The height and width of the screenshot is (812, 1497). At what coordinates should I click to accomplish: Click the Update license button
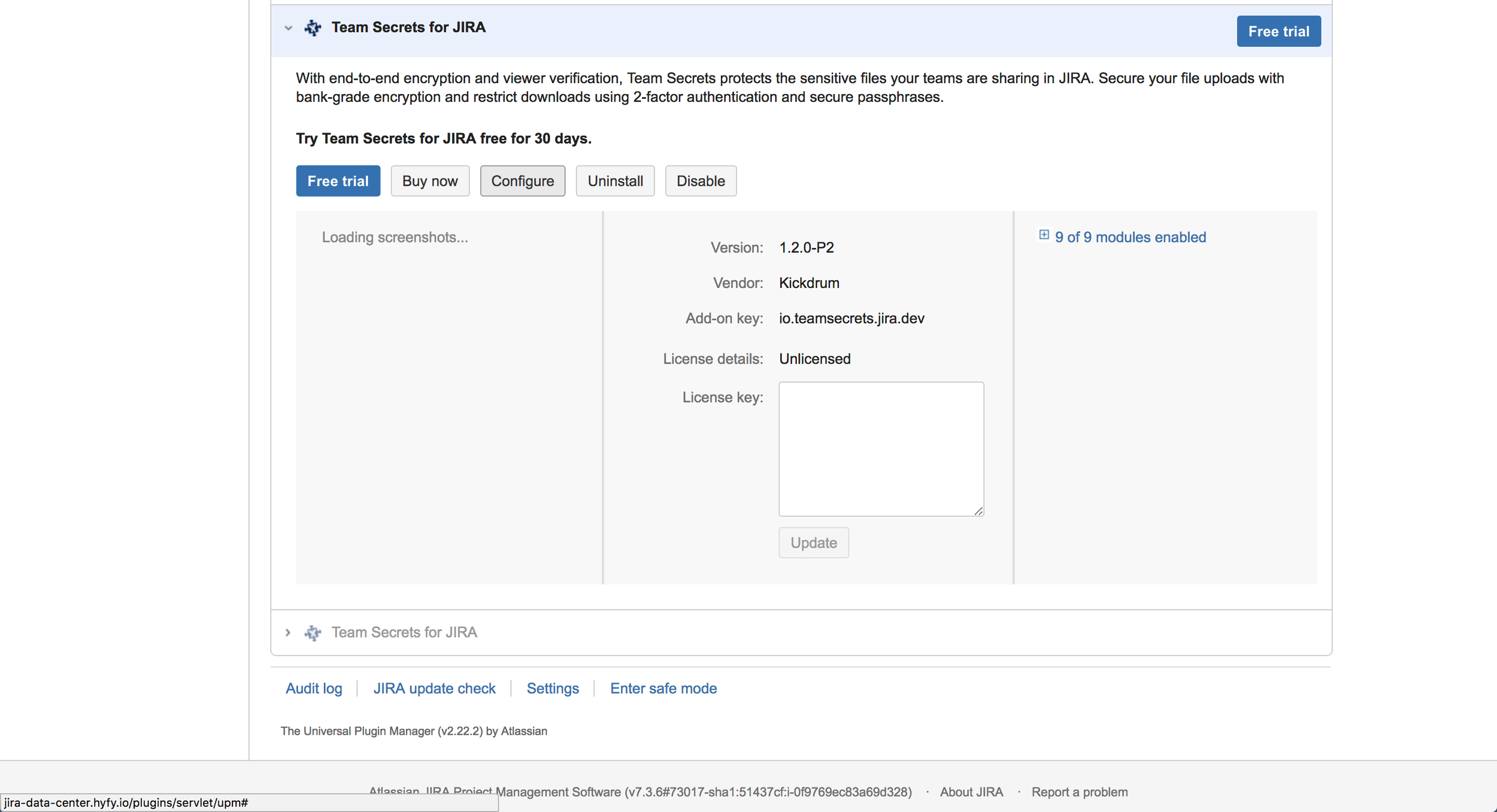coord(813,543)
